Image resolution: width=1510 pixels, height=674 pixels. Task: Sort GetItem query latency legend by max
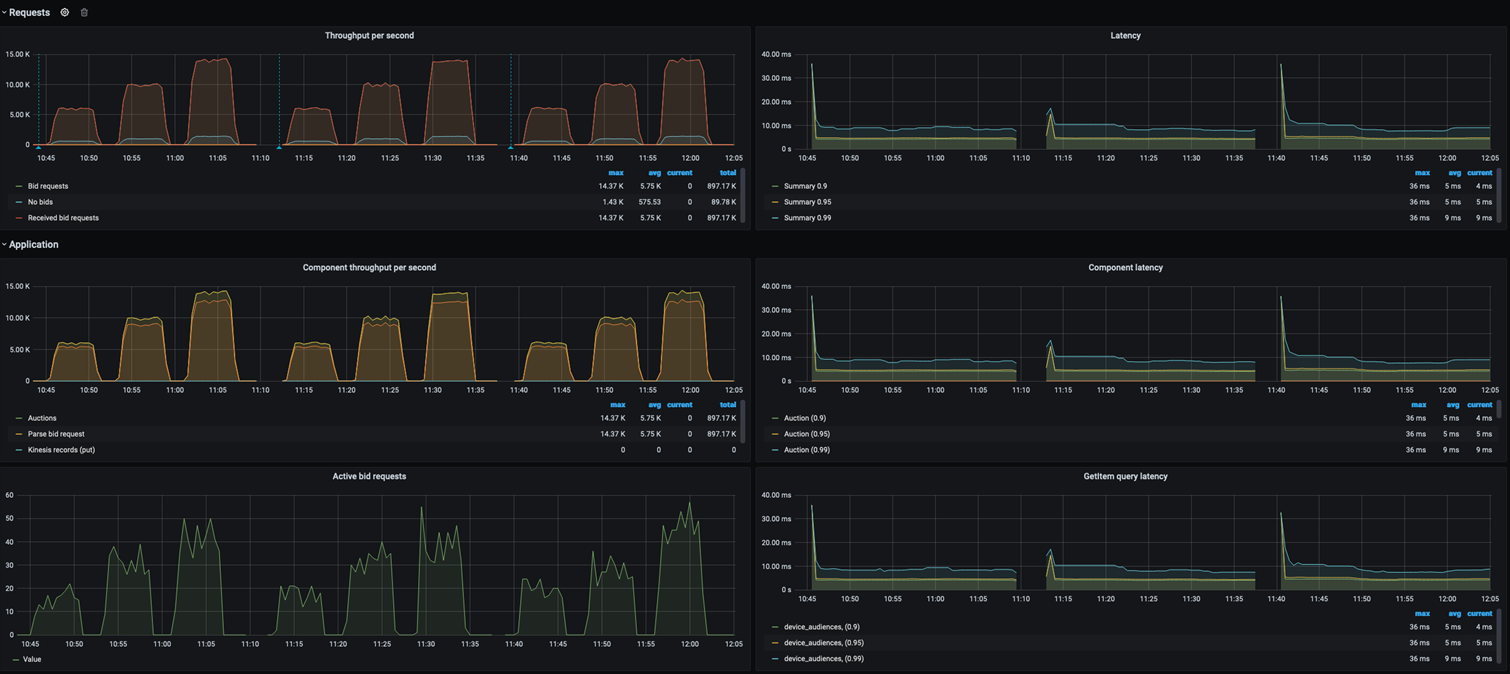click(1422, 614)
